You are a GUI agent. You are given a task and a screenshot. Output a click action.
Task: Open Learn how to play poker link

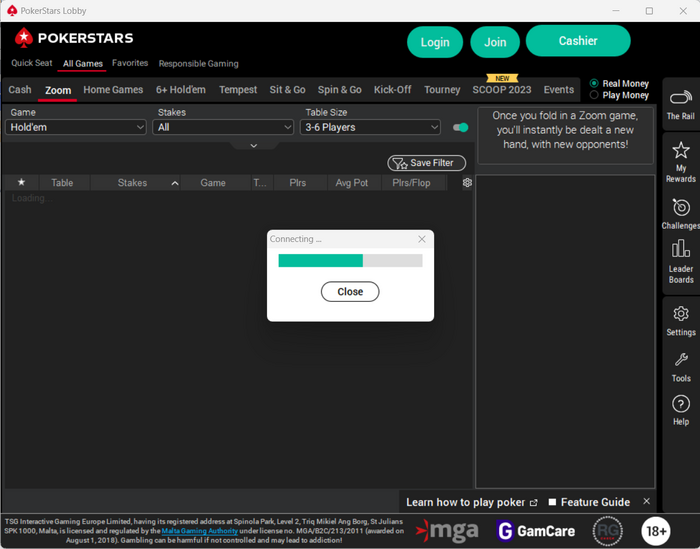[471, 502]
